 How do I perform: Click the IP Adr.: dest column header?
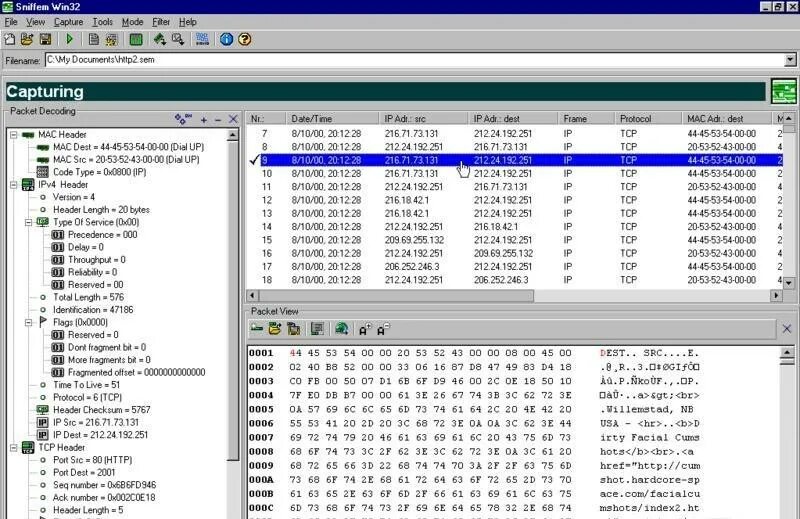(513, 119)
